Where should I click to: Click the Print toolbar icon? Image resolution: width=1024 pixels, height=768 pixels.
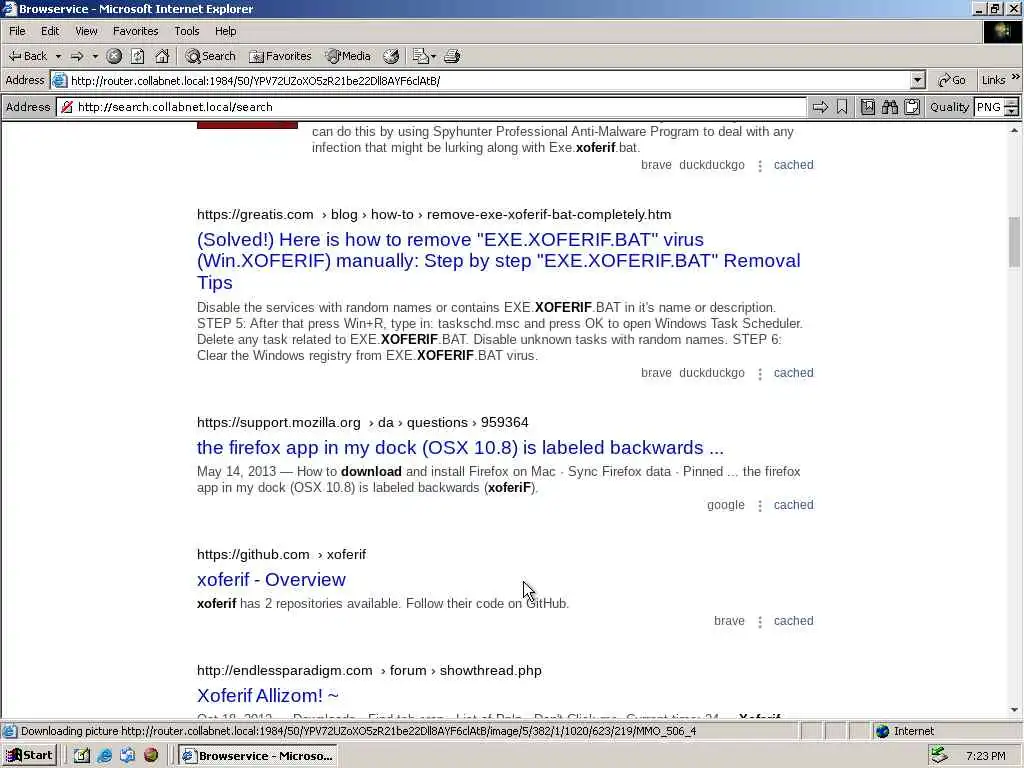tap(452, 56)
